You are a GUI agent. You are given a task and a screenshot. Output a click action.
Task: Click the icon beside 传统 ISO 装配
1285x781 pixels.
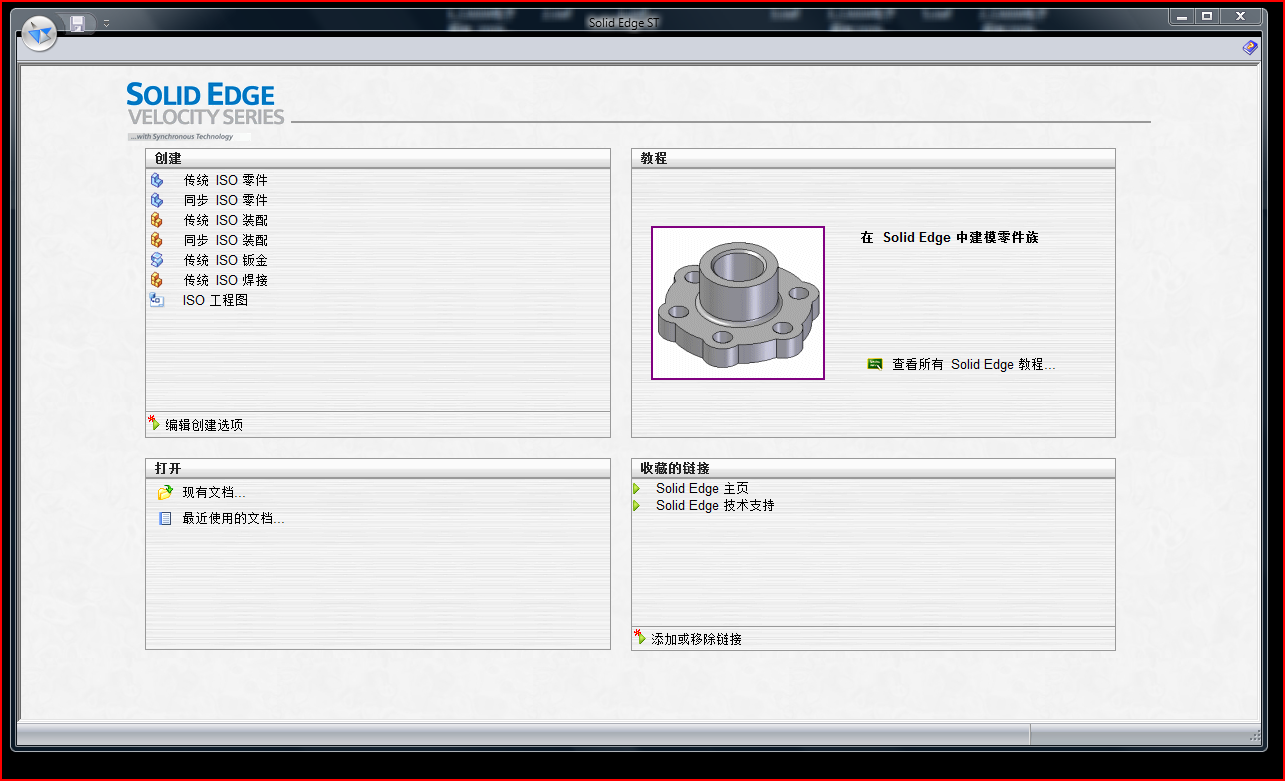(157, 220)
